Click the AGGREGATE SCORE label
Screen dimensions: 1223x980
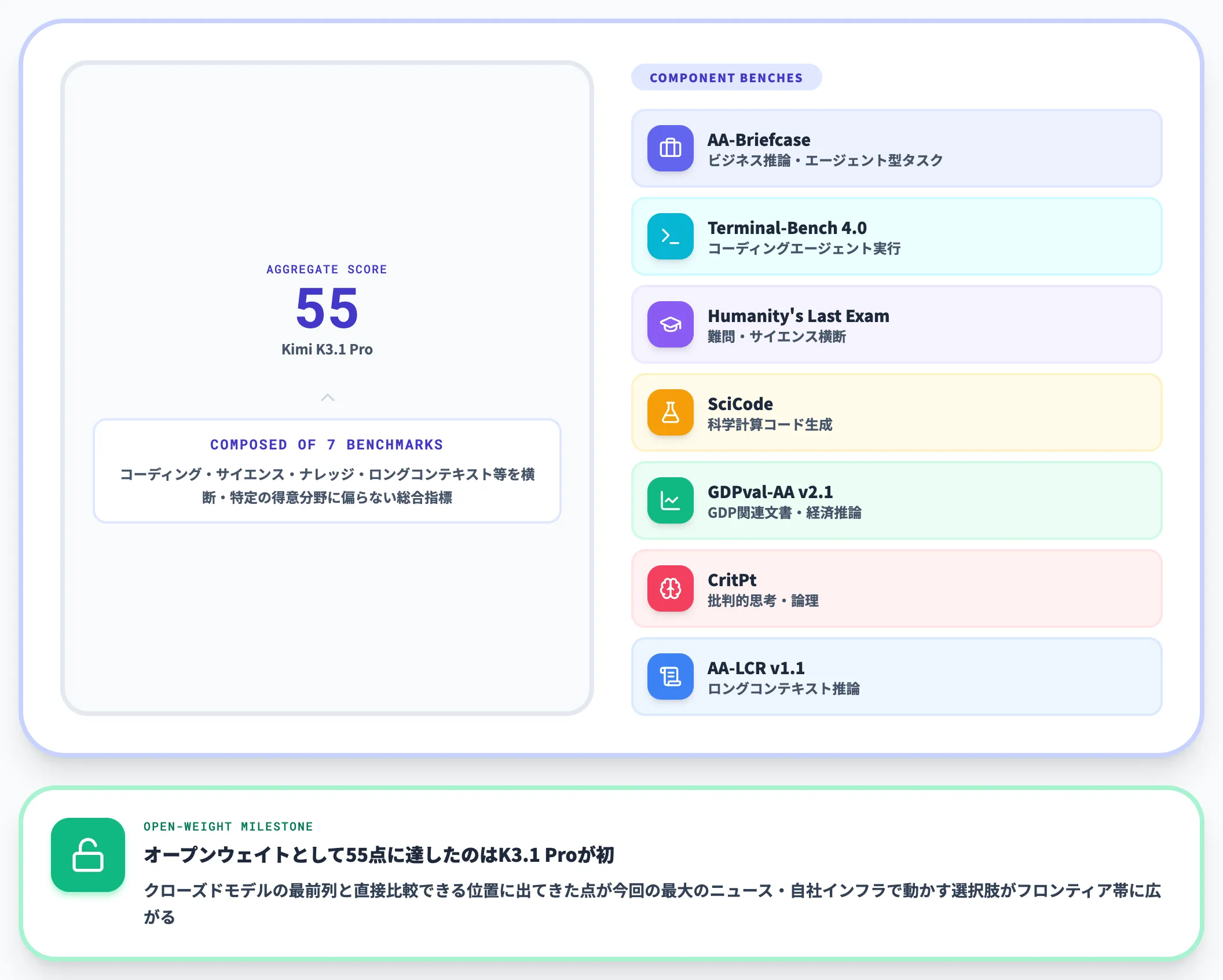click(327, 269)
